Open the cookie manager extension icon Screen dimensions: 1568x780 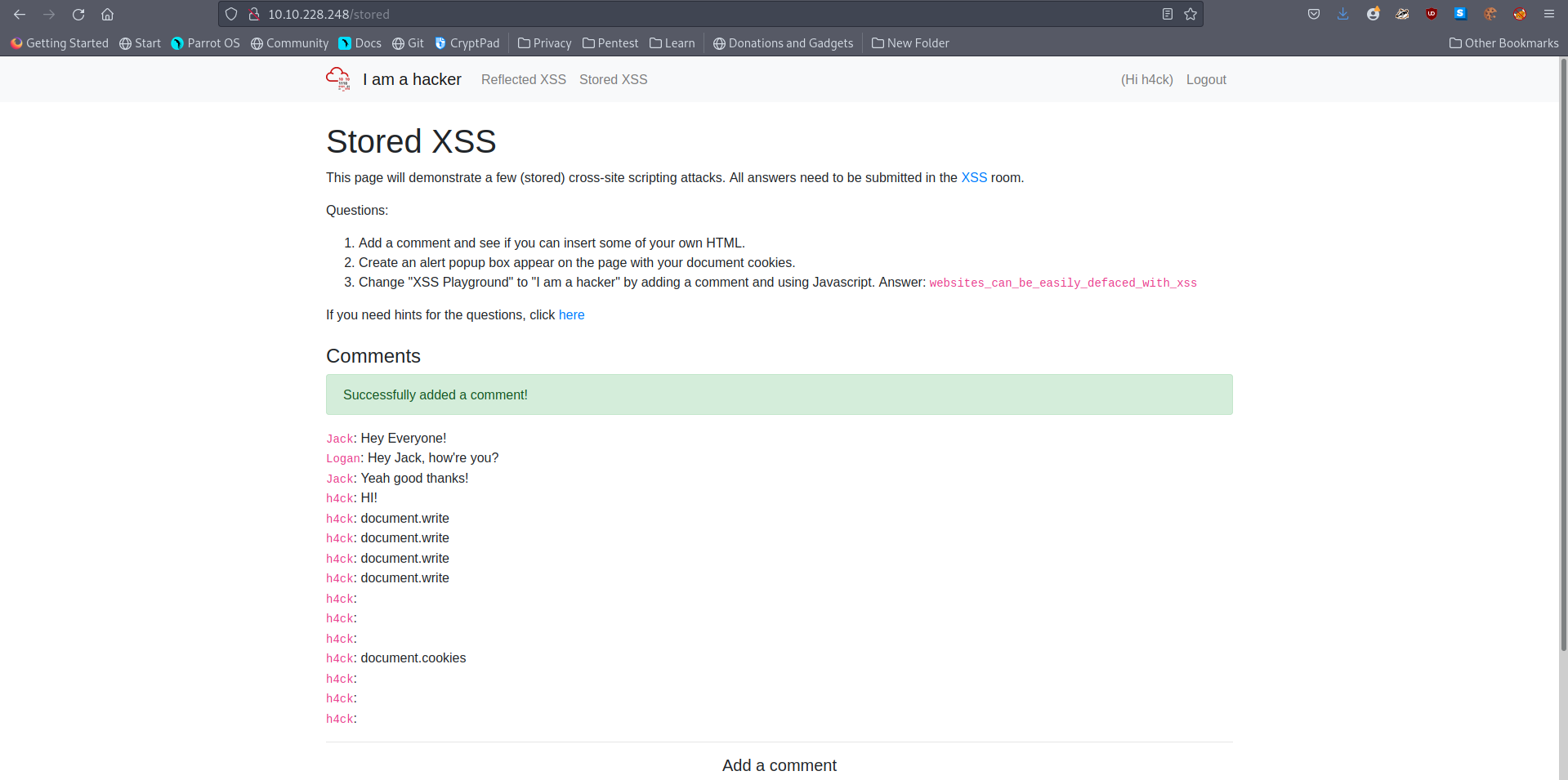click(1490, 14)
